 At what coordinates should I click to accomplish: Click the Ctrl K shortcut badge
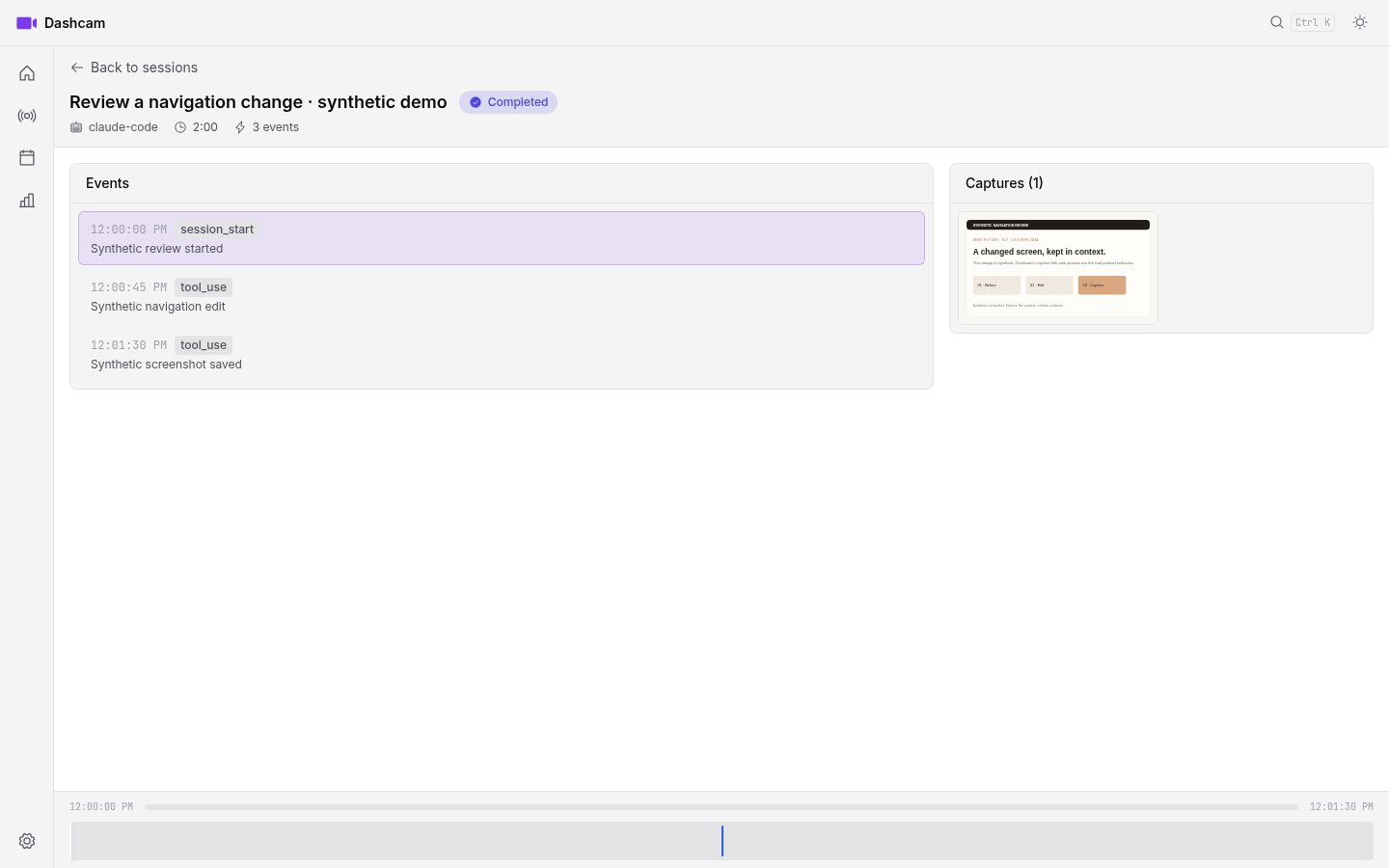1313,22
